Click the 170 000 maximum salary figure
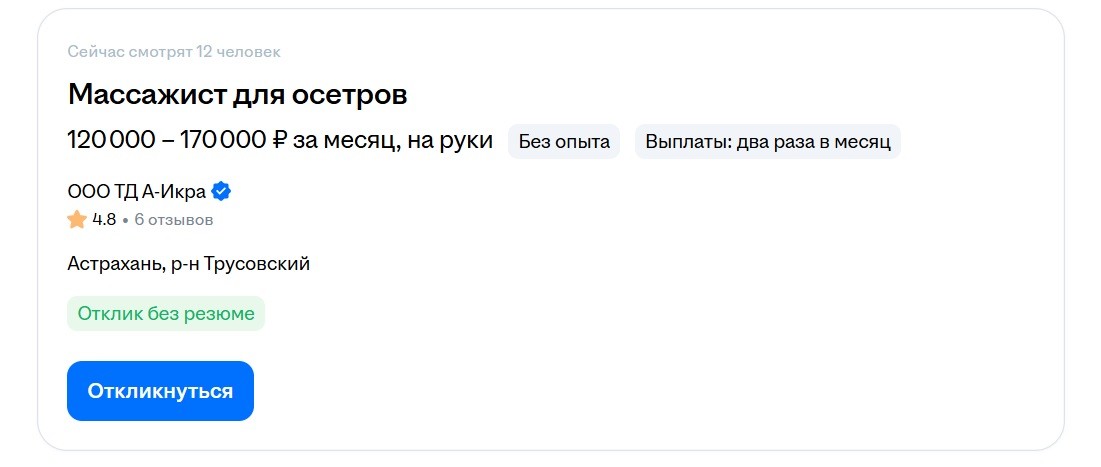Viewport: 1101px width, 467px height. coord(223,141)
